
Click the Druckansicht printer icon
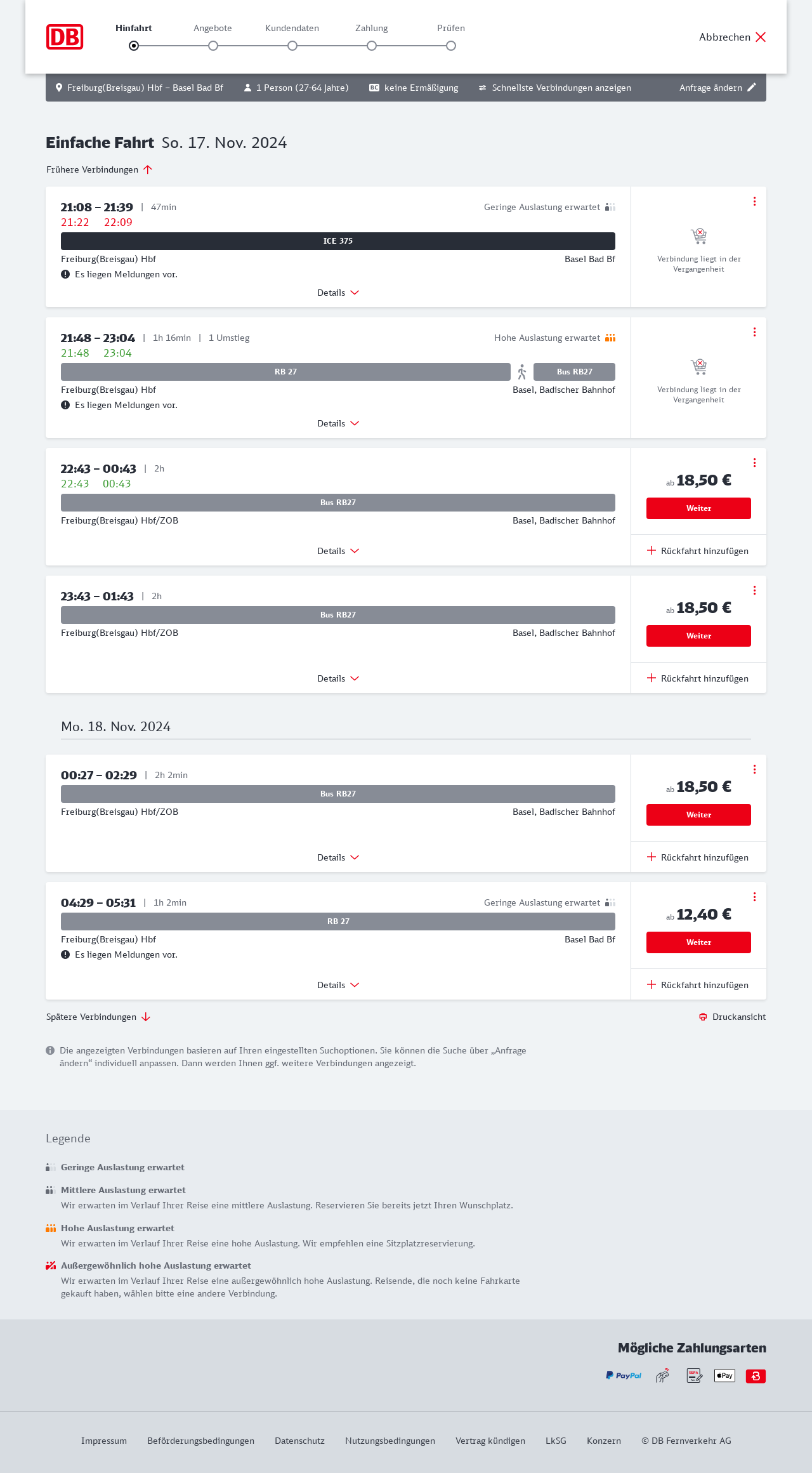(x=703, y=1017)
